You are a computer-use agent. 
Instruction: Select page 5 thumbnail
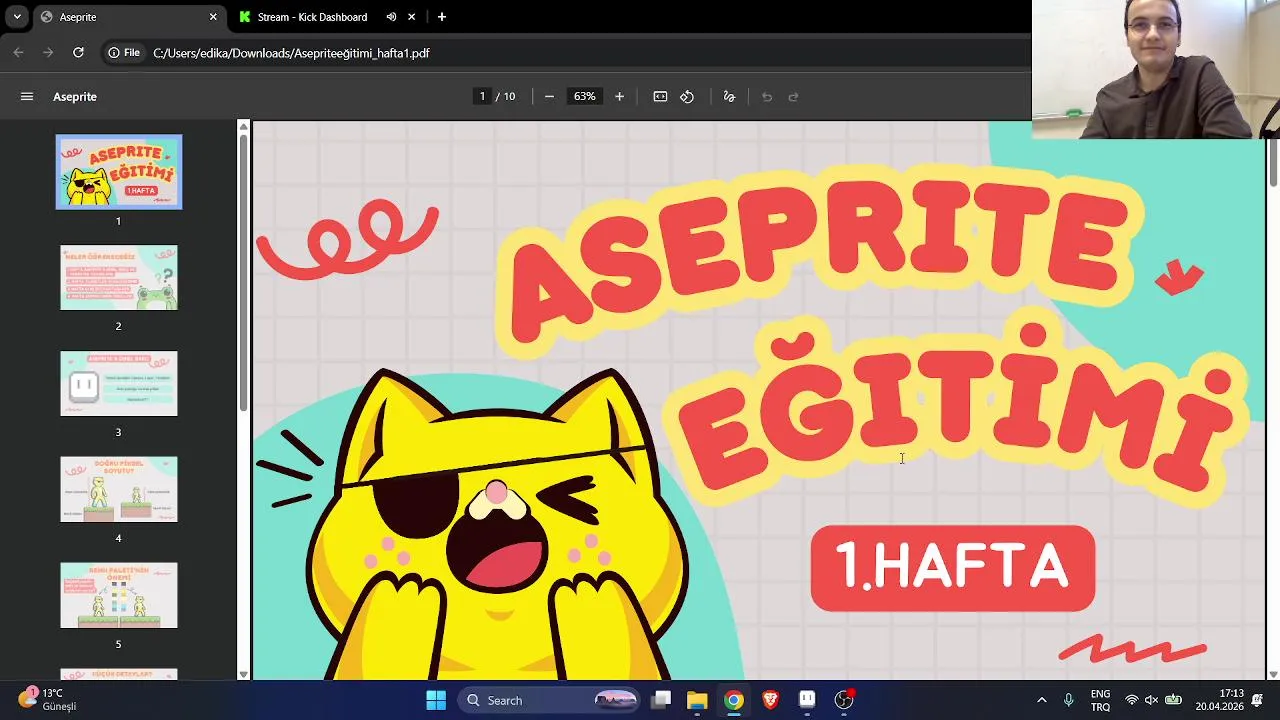click(119, 595)
